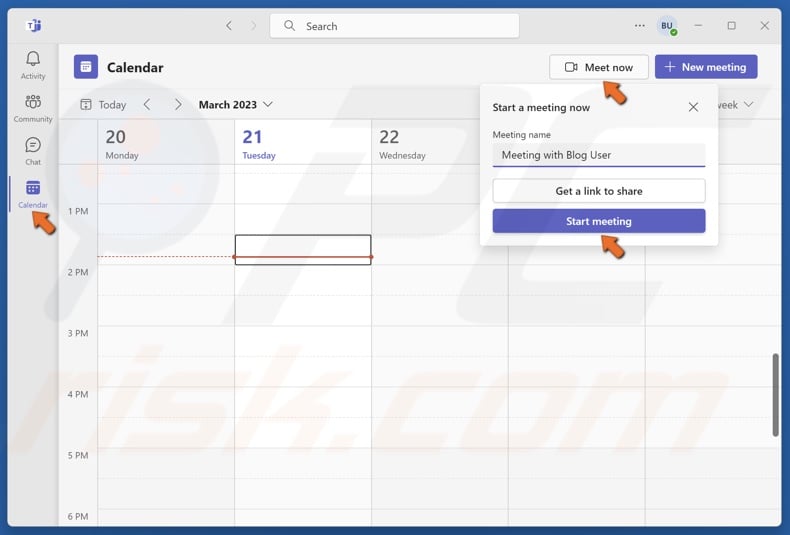This screenshot has height=535, width=790.
Task: Click Start meeting button
Action: click(599, 221)
